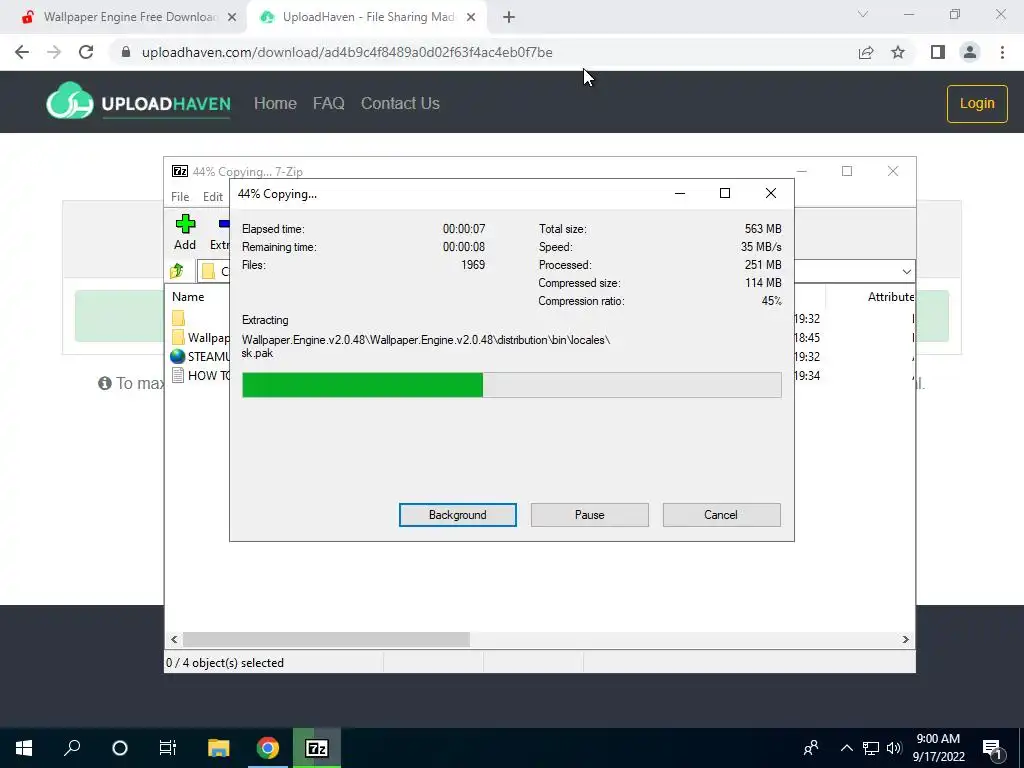Click the 7-Zip taskbar icon
The image size is (1024, 768).
317,748
